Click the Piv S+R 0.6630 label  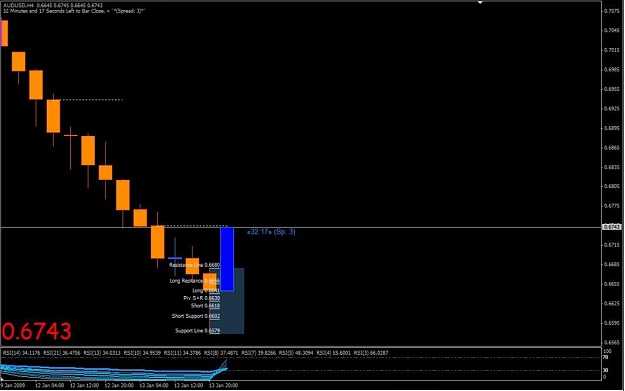coord(202,298)
